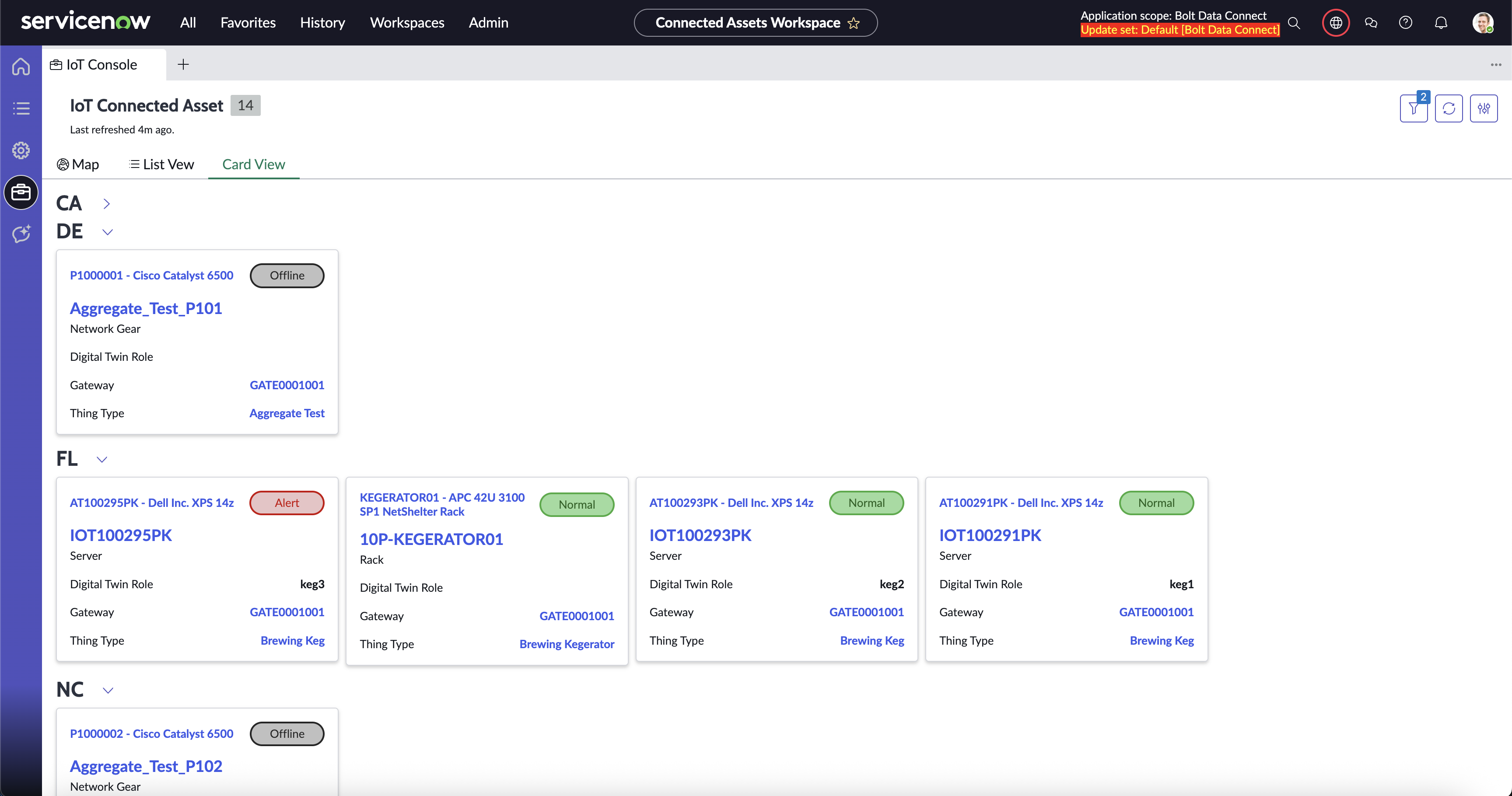Click the asset count badge showing 14
The image size is (1512, 796).
pos(245,105)
